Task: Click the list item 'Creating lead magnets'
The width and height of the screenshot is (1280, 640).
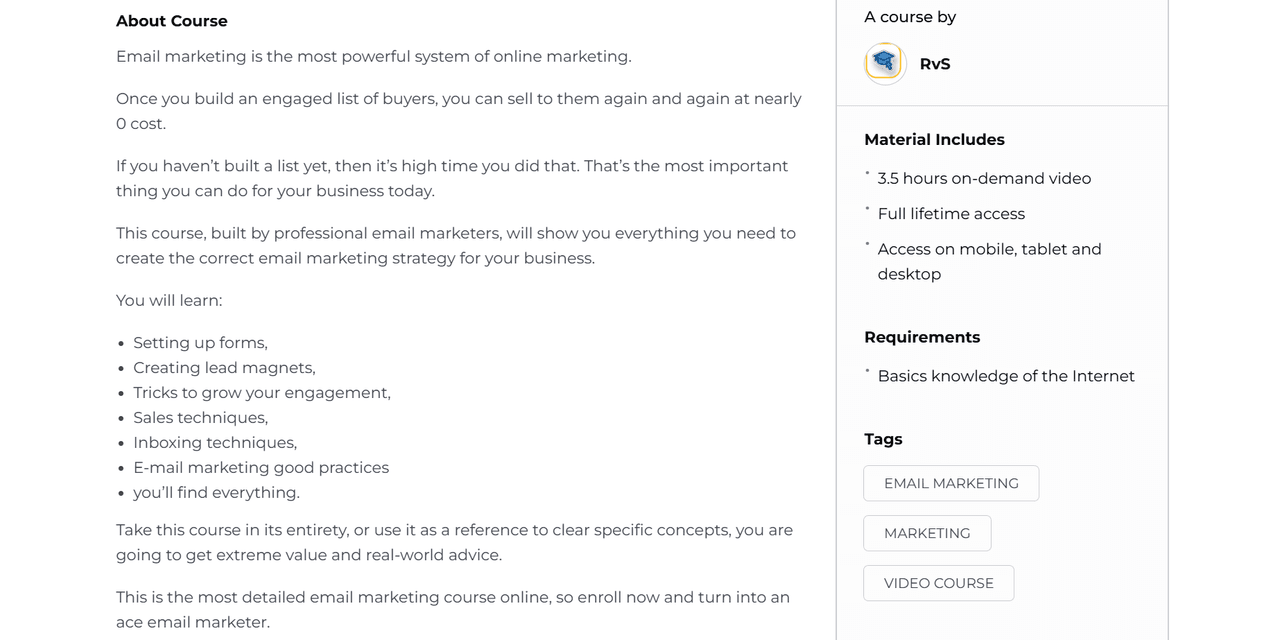Action: point(224,367)
